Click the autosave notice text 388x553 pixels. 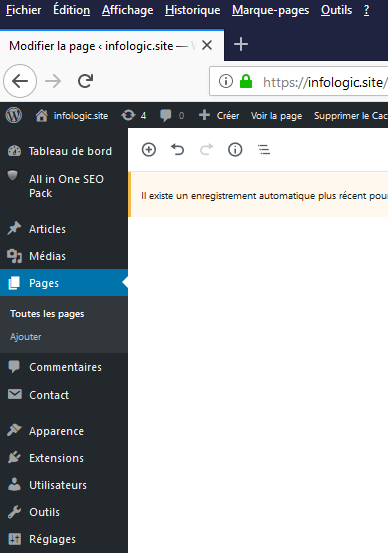(264, 196)
